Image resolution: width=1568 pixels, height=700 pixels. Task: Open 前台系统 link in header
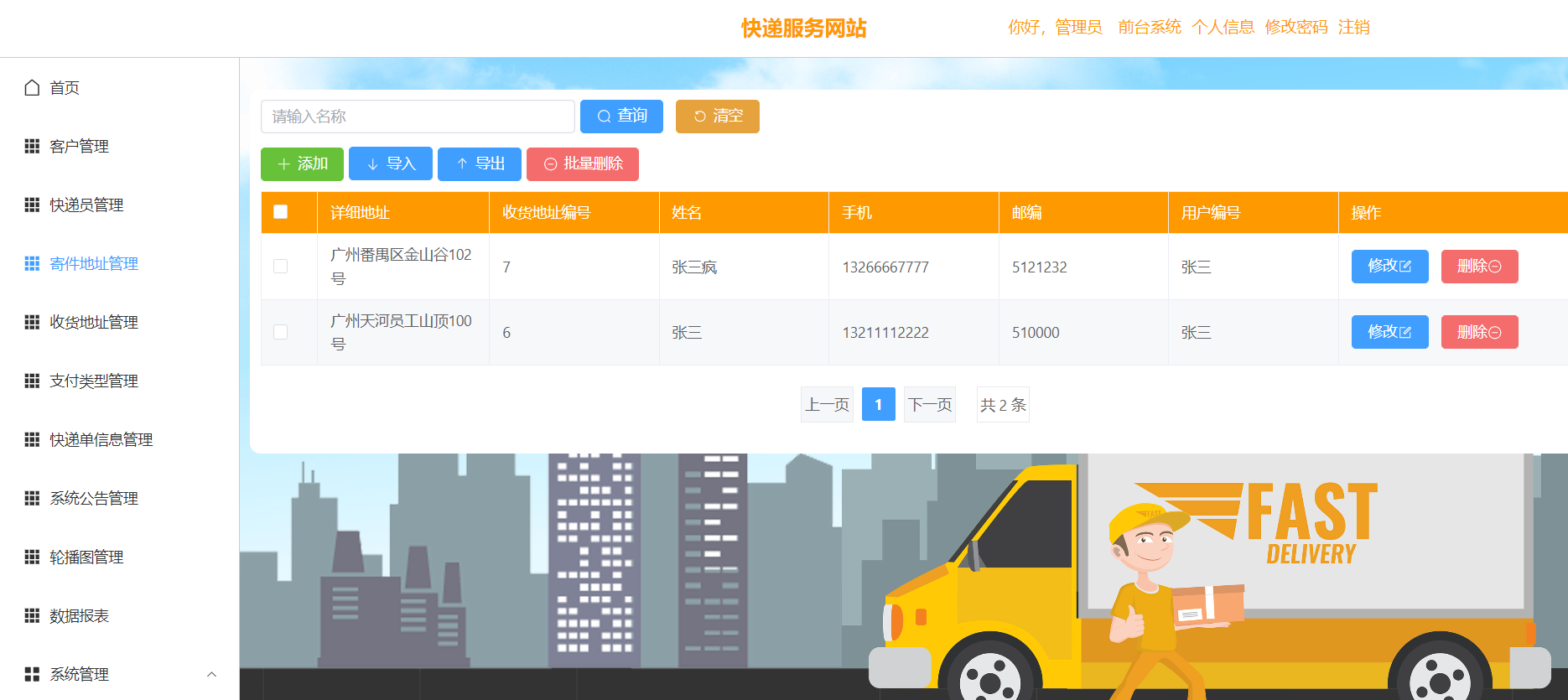[x=1150, y=27]
